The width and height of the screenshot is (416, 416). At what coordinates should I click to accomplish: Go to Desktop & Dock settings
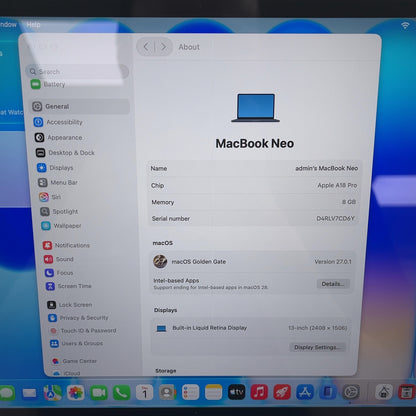pyautogui.click(x=65, y=153)
